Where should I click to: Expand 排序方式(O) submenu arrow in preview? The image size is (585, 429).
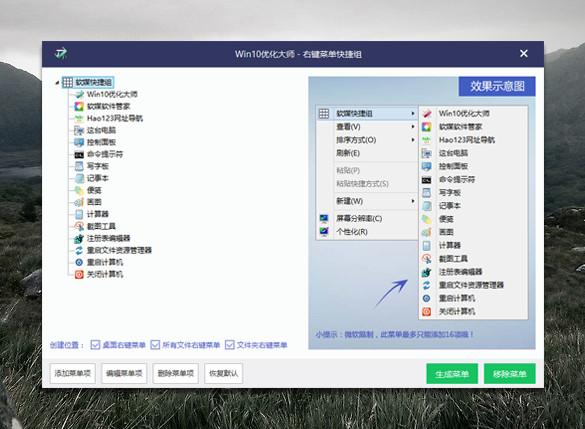click(413, 140)
